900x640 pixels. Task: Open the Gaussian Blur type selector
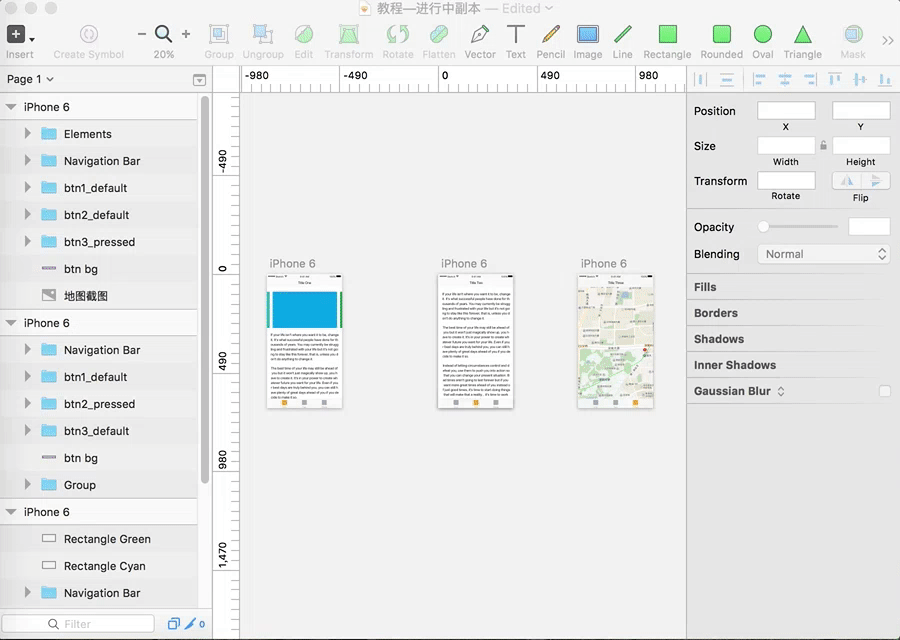coord(781,391)
